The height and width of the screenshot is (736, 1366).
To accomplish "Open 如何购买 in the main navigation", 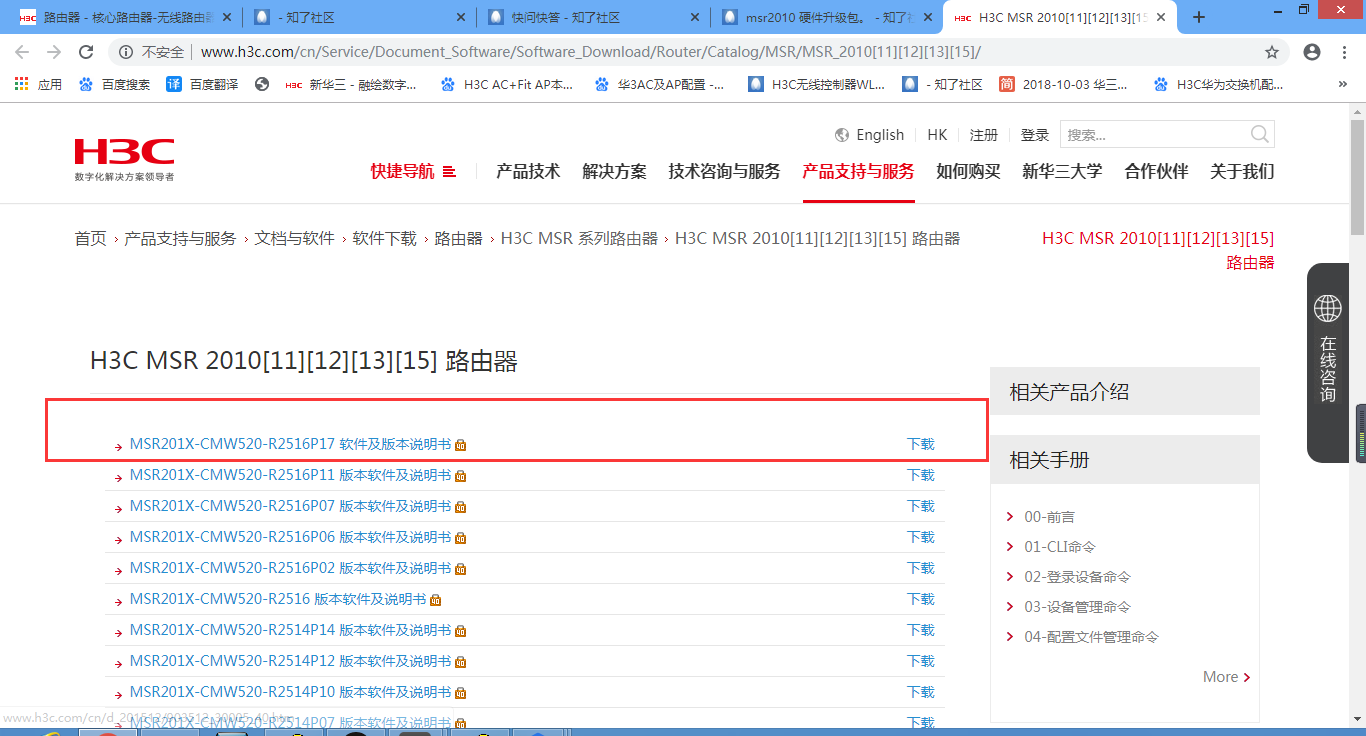I will (968, 171).
